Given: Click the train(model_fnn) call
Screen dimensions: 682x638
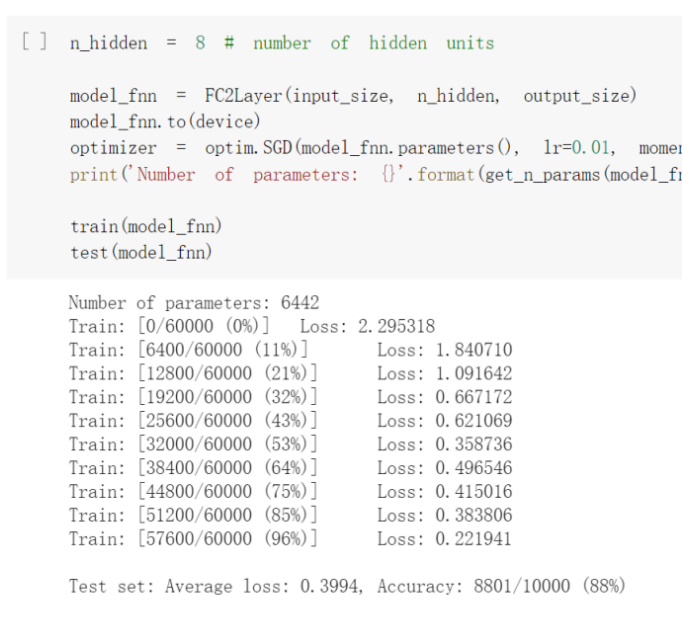Looking at the screenshot, I should tap(146, 226).
